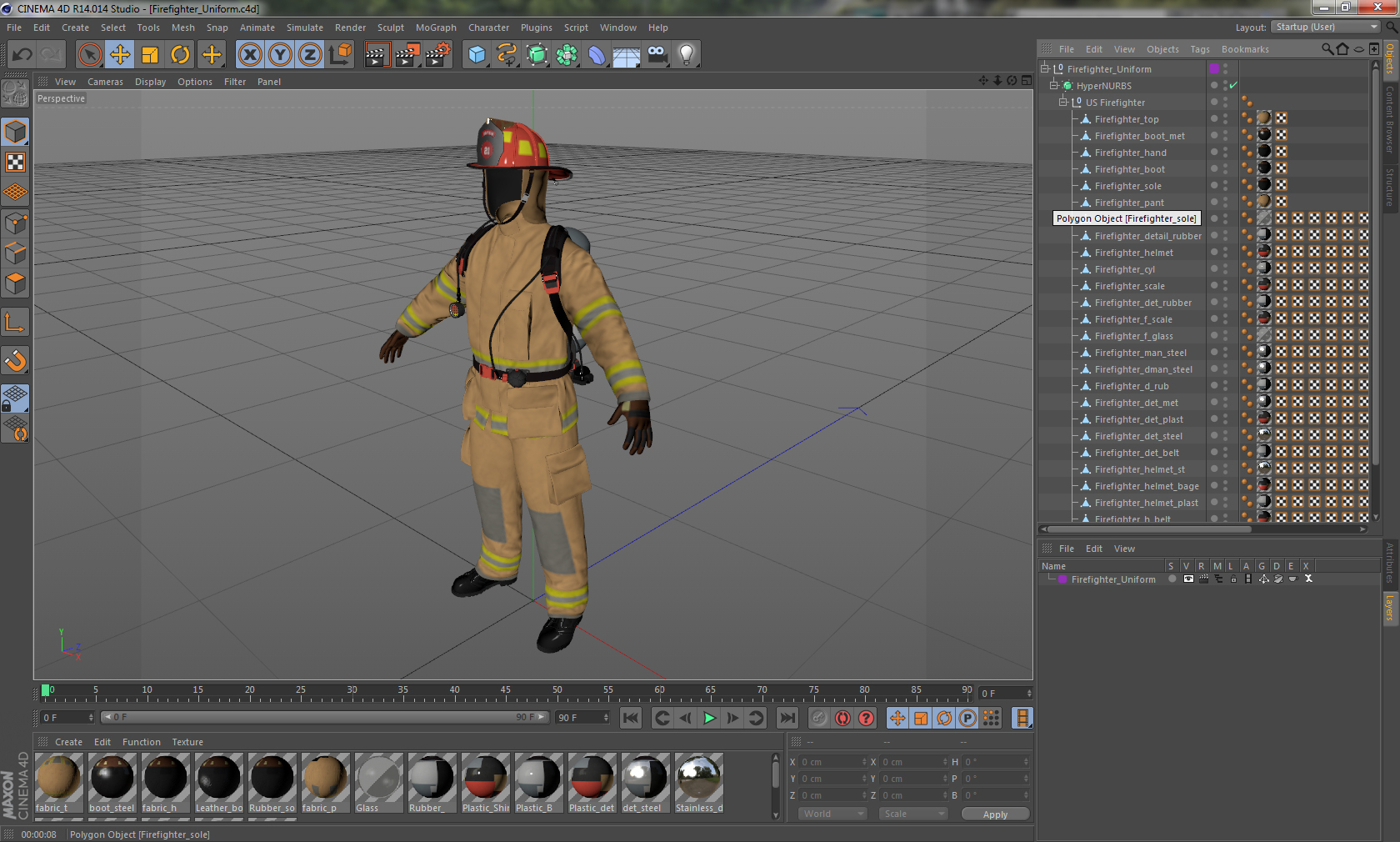Select the Stainless_d material swatch
Viewport: 1400px width, 842px height.
pyautogui.click(x=699, y=783)
